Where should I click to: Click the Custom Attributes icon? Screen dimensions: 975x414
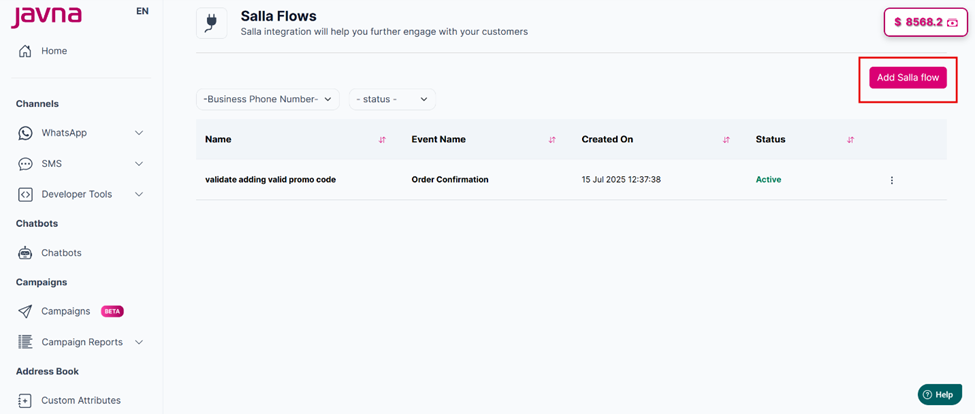[25, 400]
